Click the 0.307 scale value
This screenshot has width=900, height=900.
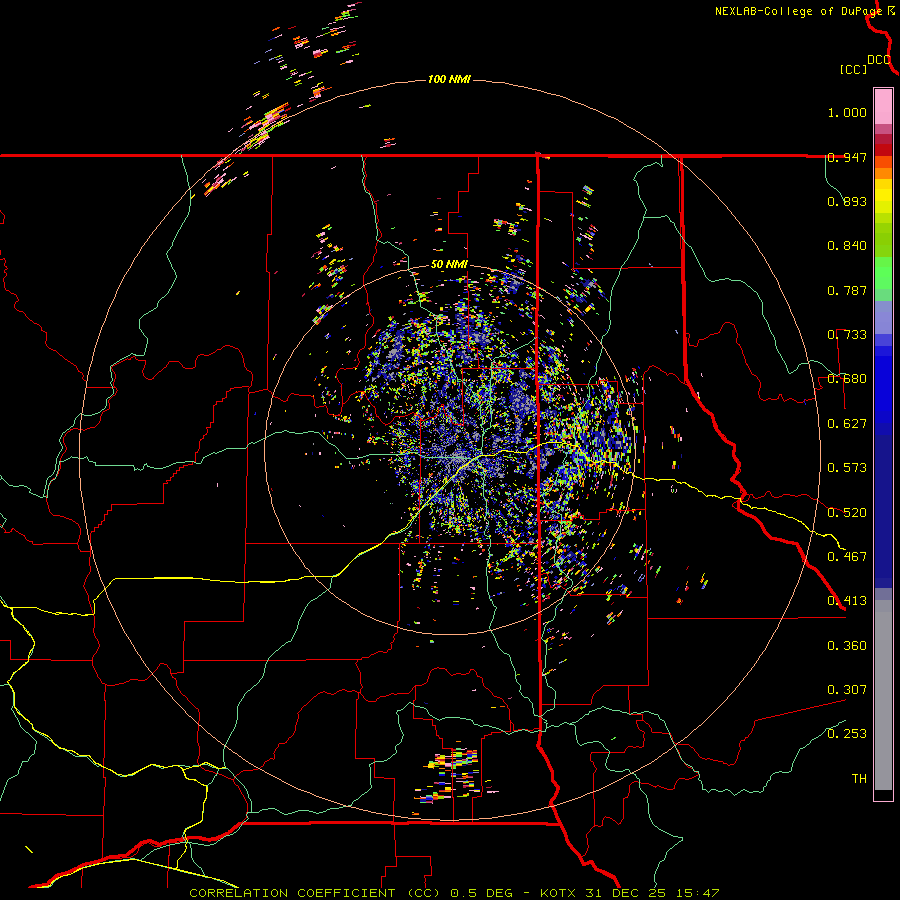point(847,690)
